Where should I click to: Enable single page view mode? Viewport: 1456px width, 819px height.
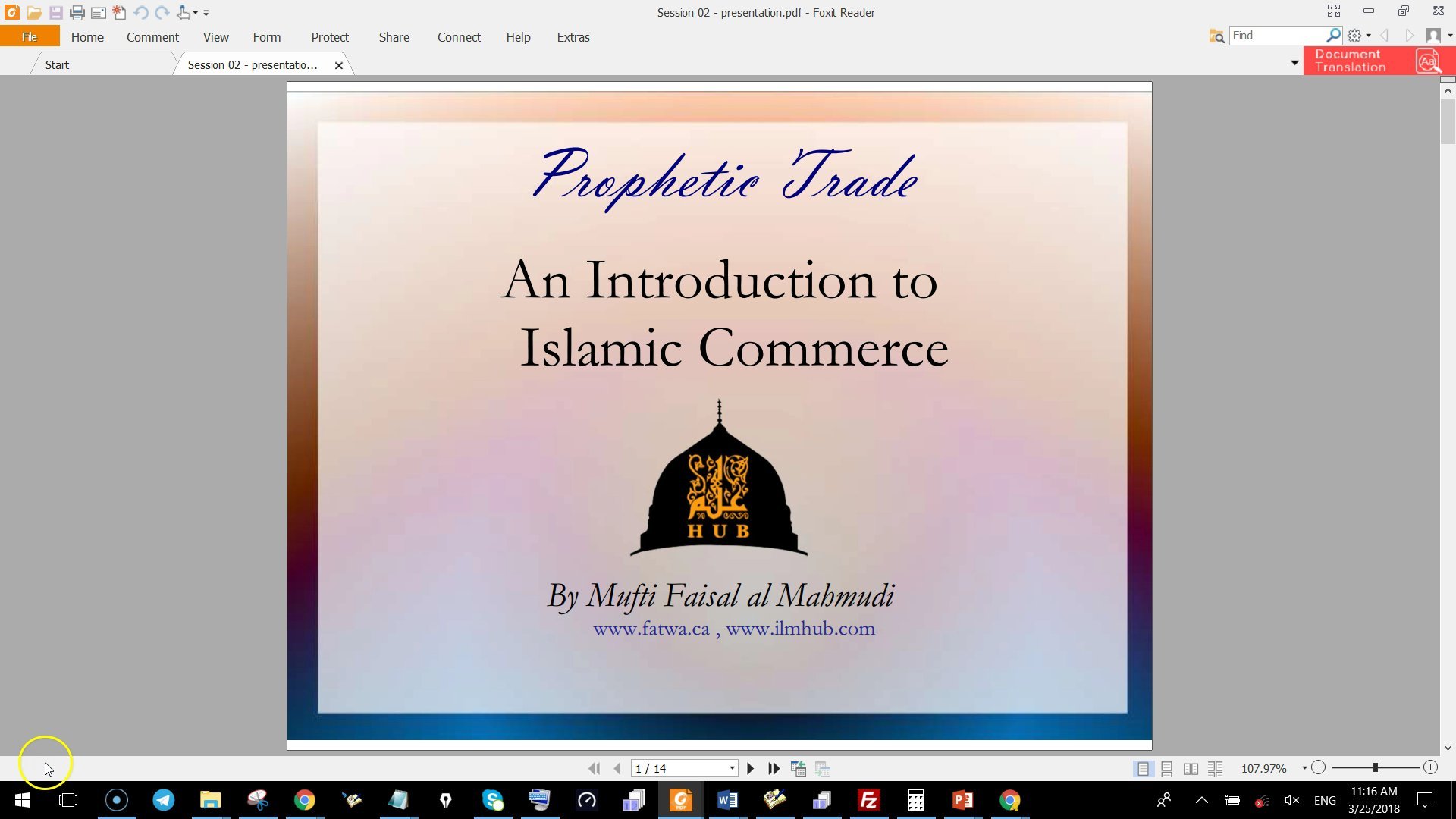(x=1143, y=768)
